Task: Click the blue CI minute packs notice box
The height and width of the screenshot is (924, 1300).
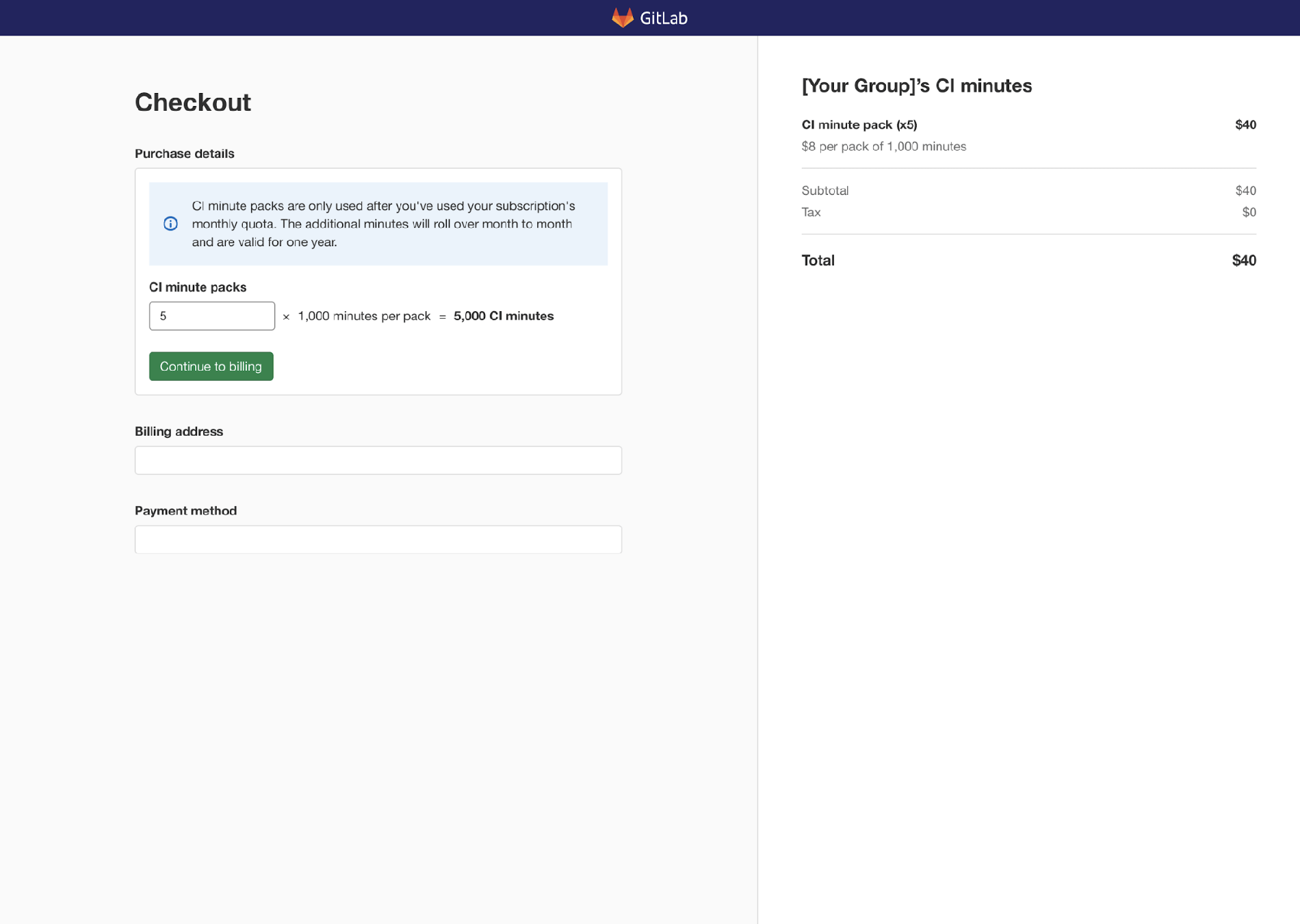Action: pos(378,224)
